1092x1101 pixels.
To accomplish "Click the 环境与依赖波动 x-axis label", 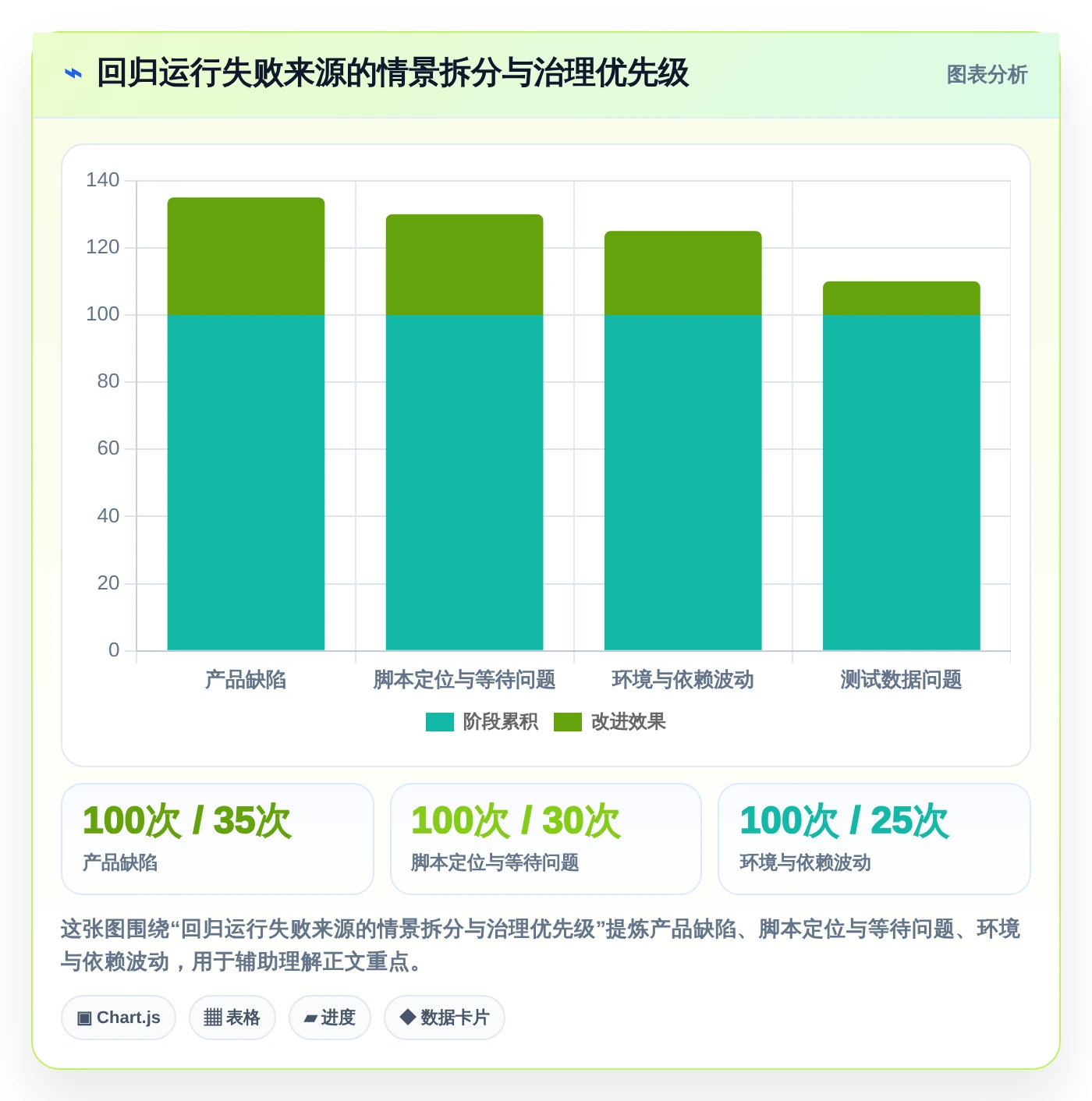I will 682,680.
